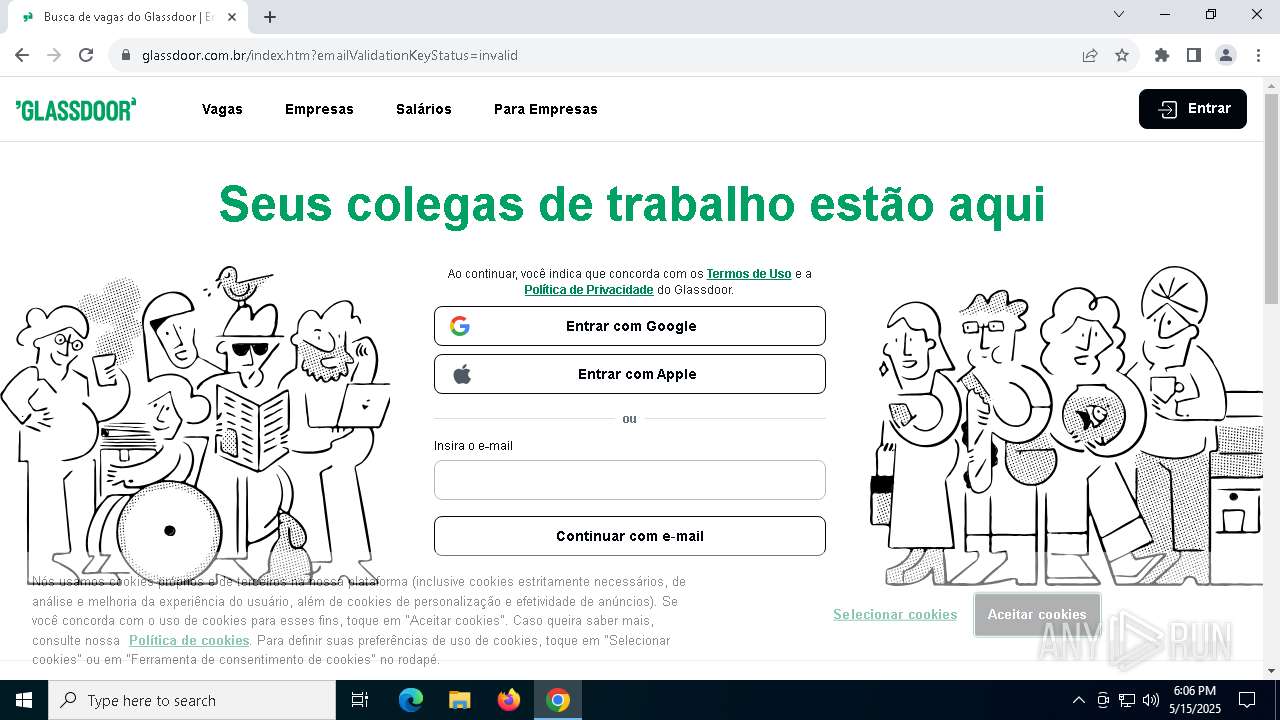Go forward in browser history

click(54, 55)
